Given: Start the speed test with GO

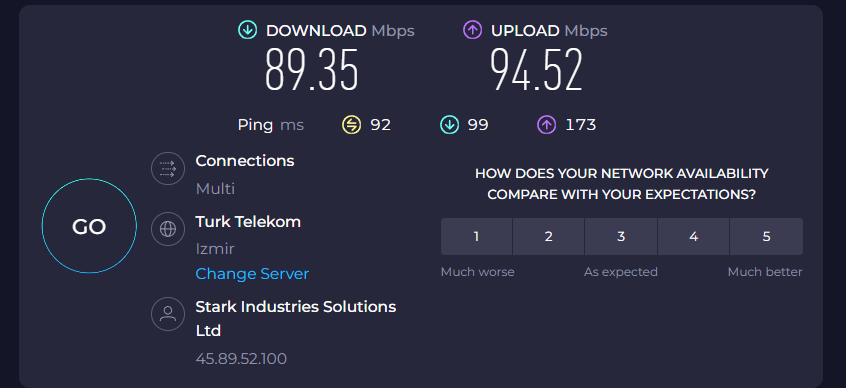Looking at the screenshot, I should 89,226.
